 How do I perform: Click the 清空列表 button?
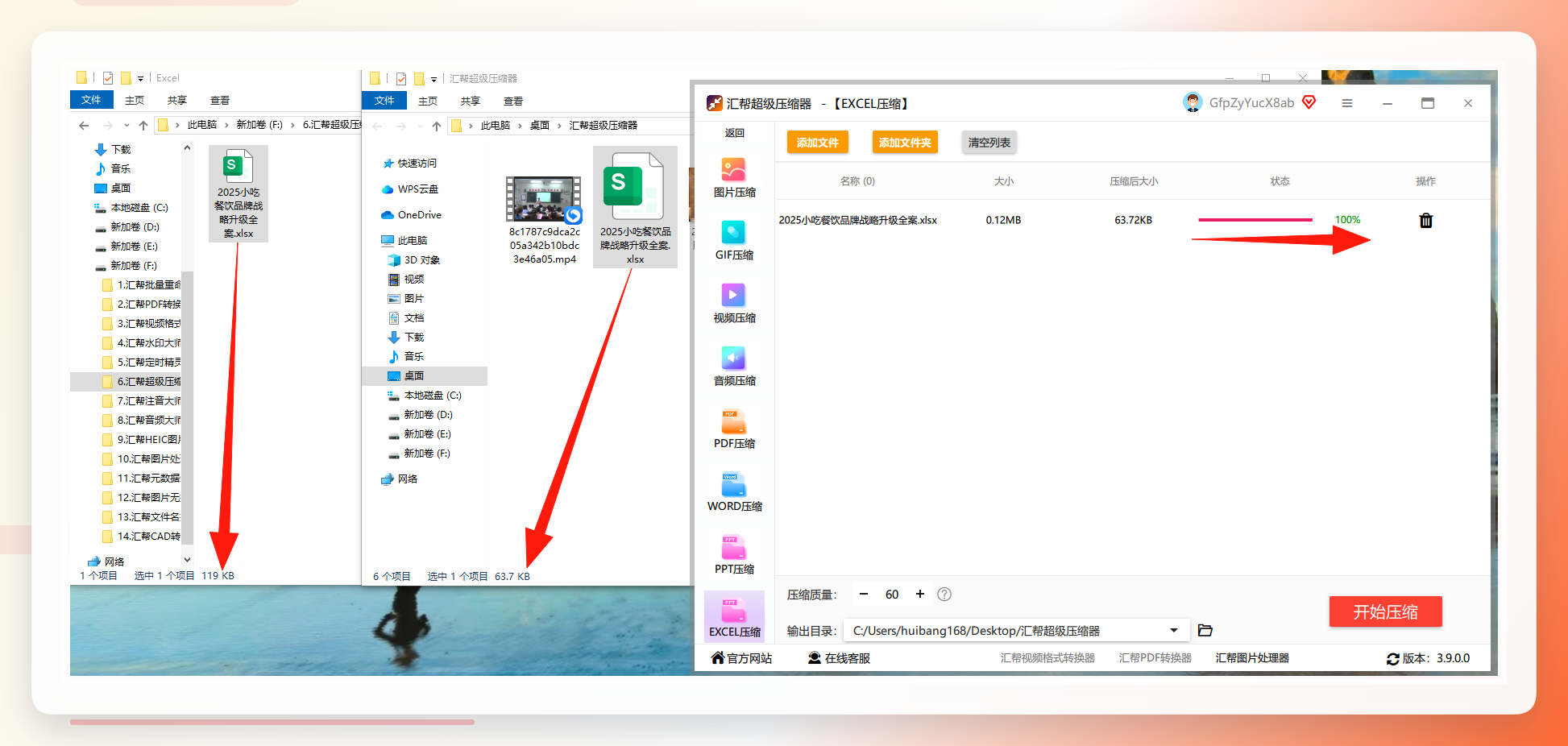[x=989, y=143]
